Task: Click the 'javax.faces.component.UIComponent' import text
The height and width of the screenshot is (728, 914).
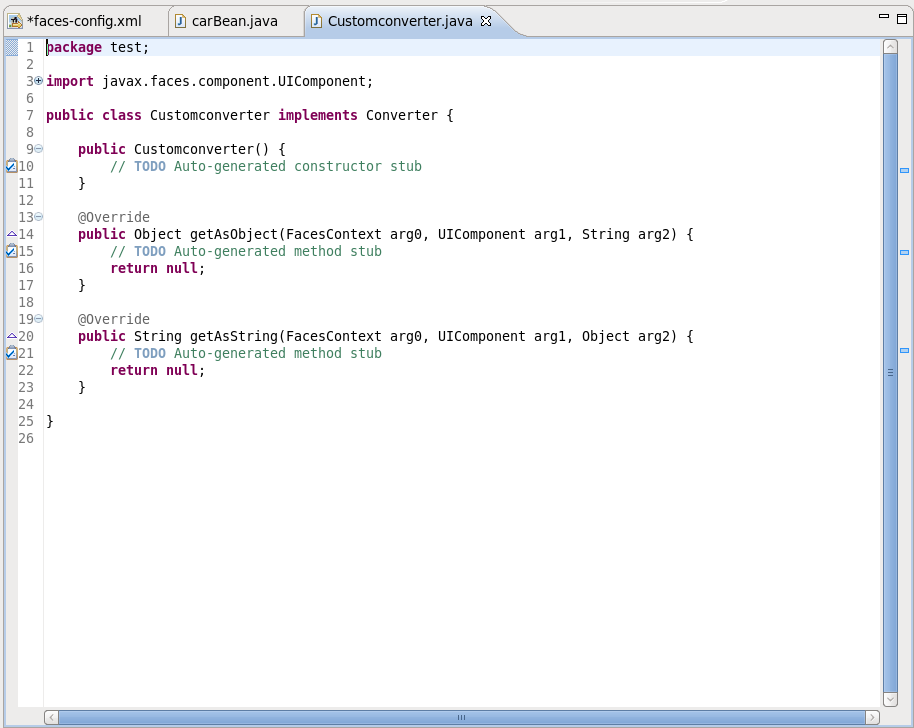Action: 234,81
